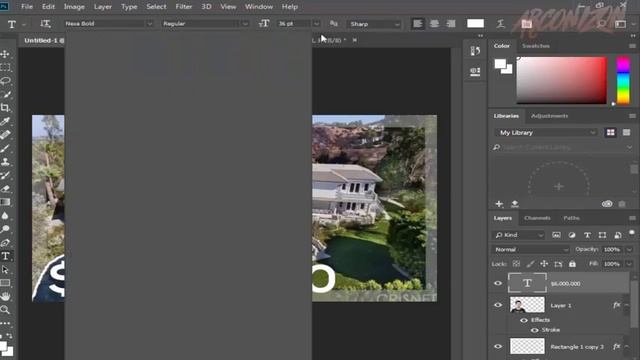This screenshot has width=640, height=360.
Task: Hide Layer 1 visibility eye
Action: 498,305
